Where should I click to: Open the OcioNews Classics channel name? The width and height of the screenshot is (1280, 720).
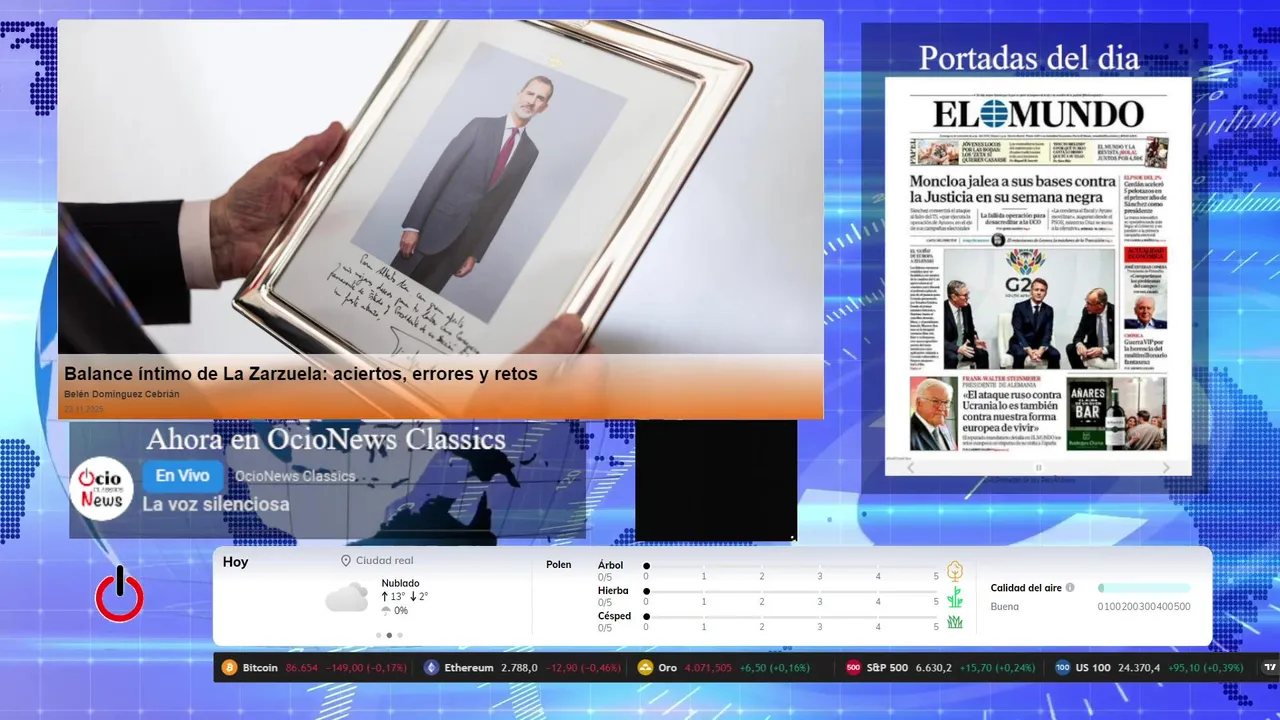pyautogui.click(x=295, y=476)
